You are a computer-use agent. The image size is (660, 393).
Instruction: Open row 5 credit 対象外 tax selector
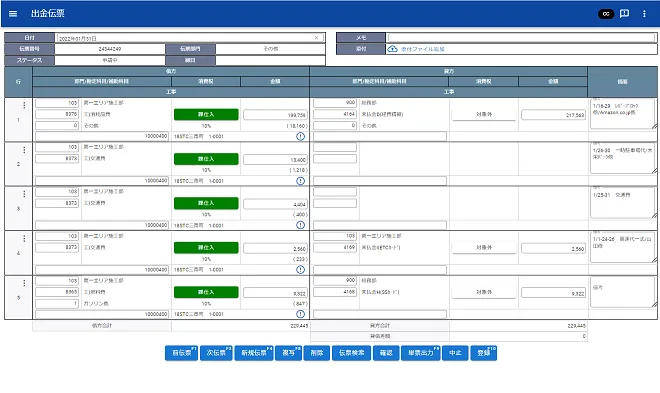click(x=484, y=292)
